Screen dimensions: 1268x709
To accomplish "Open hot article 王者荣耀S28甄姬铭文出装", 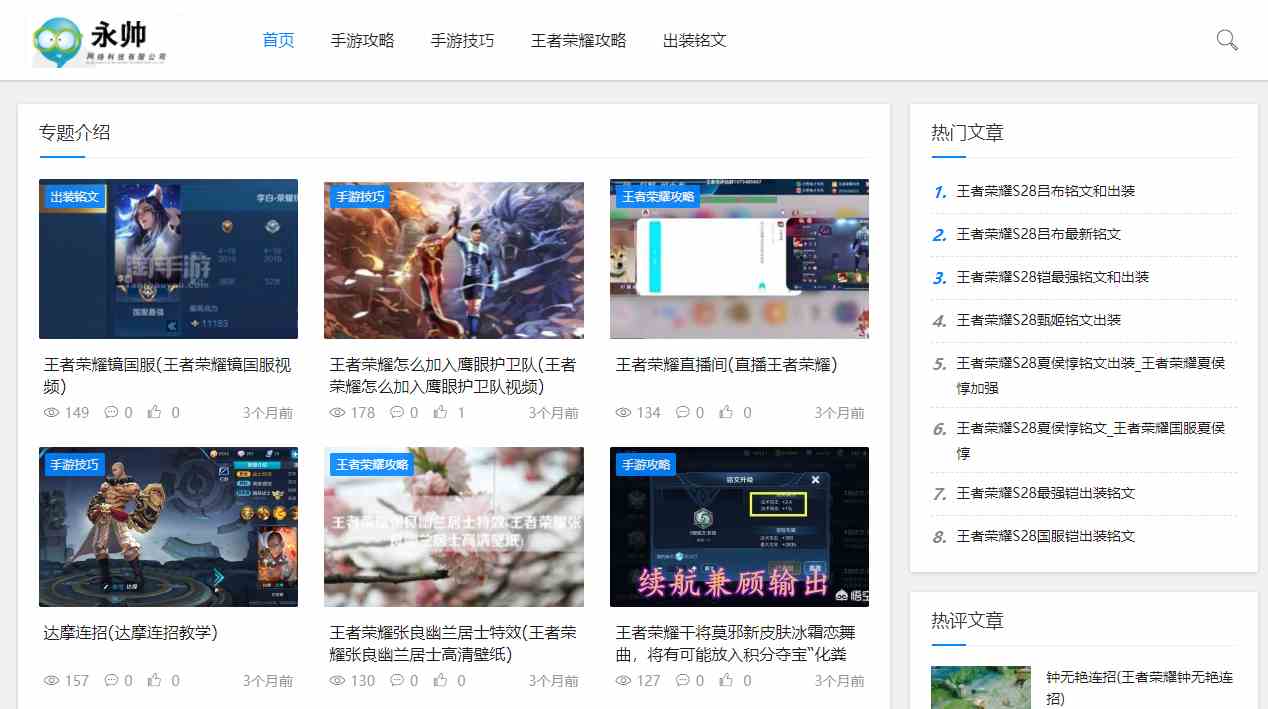I will pos(1038,320).
